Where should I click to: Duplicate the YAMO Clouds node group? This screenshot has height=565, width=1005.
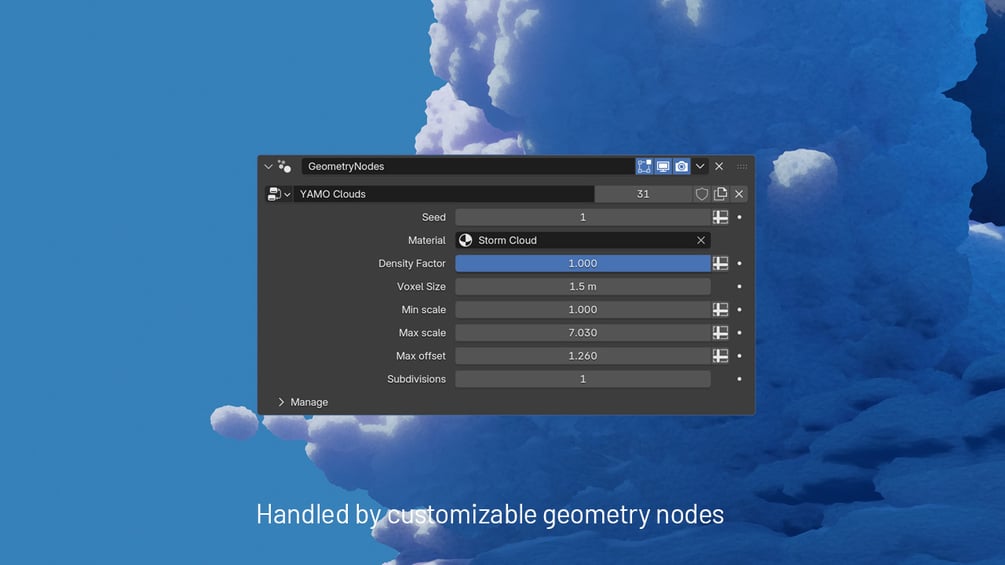click(720, 194)
